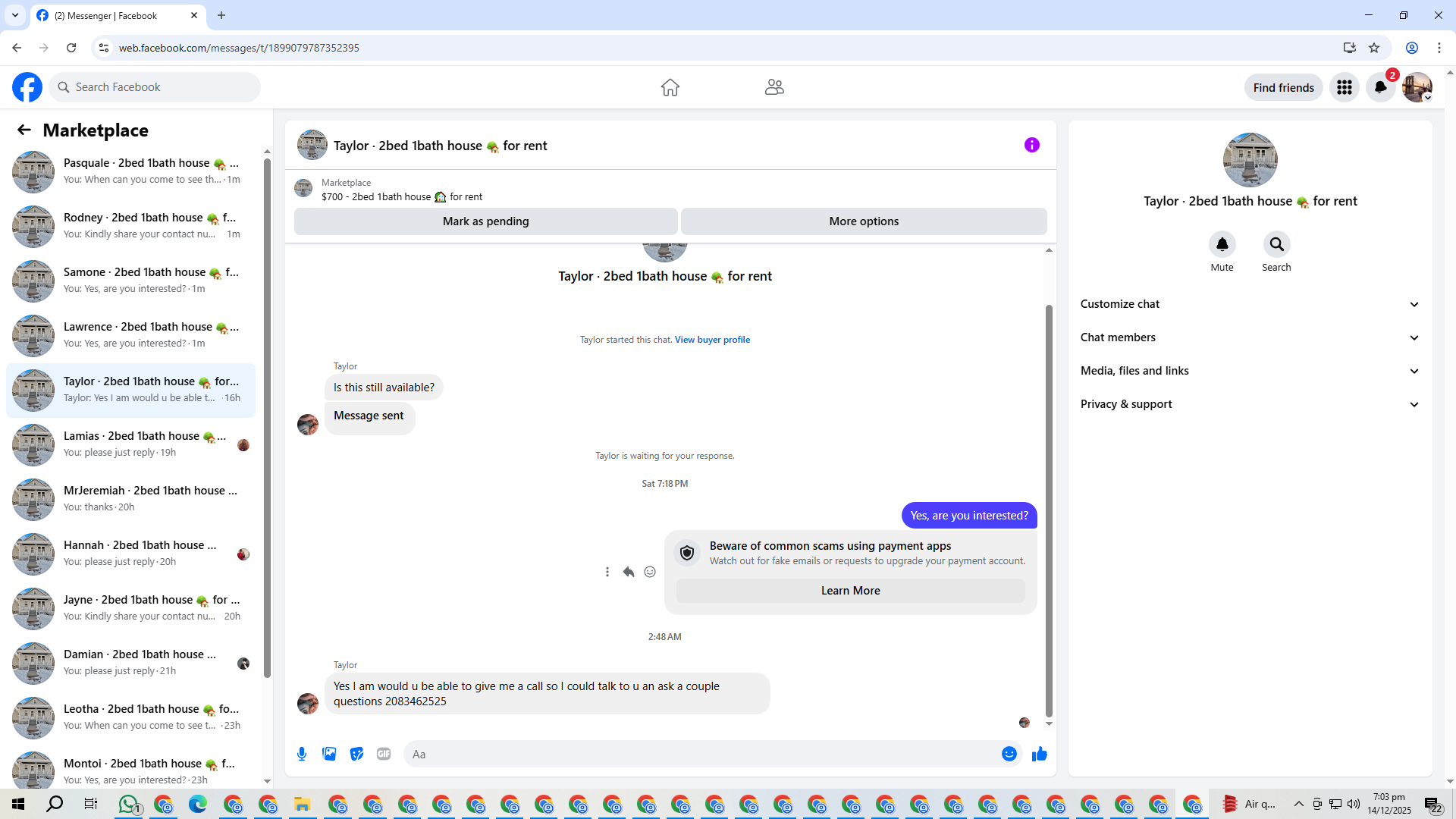
Task: Send a thumbs up like
Action: (1039, 754)
